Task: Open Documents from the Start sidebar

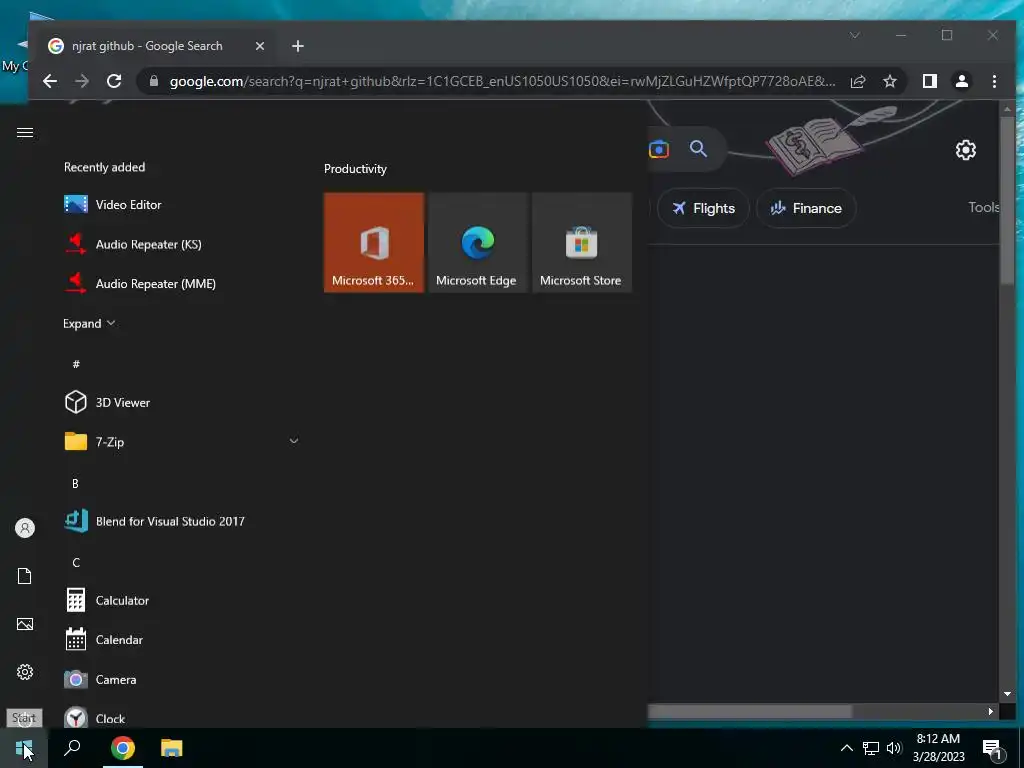Action: [25, 576]
